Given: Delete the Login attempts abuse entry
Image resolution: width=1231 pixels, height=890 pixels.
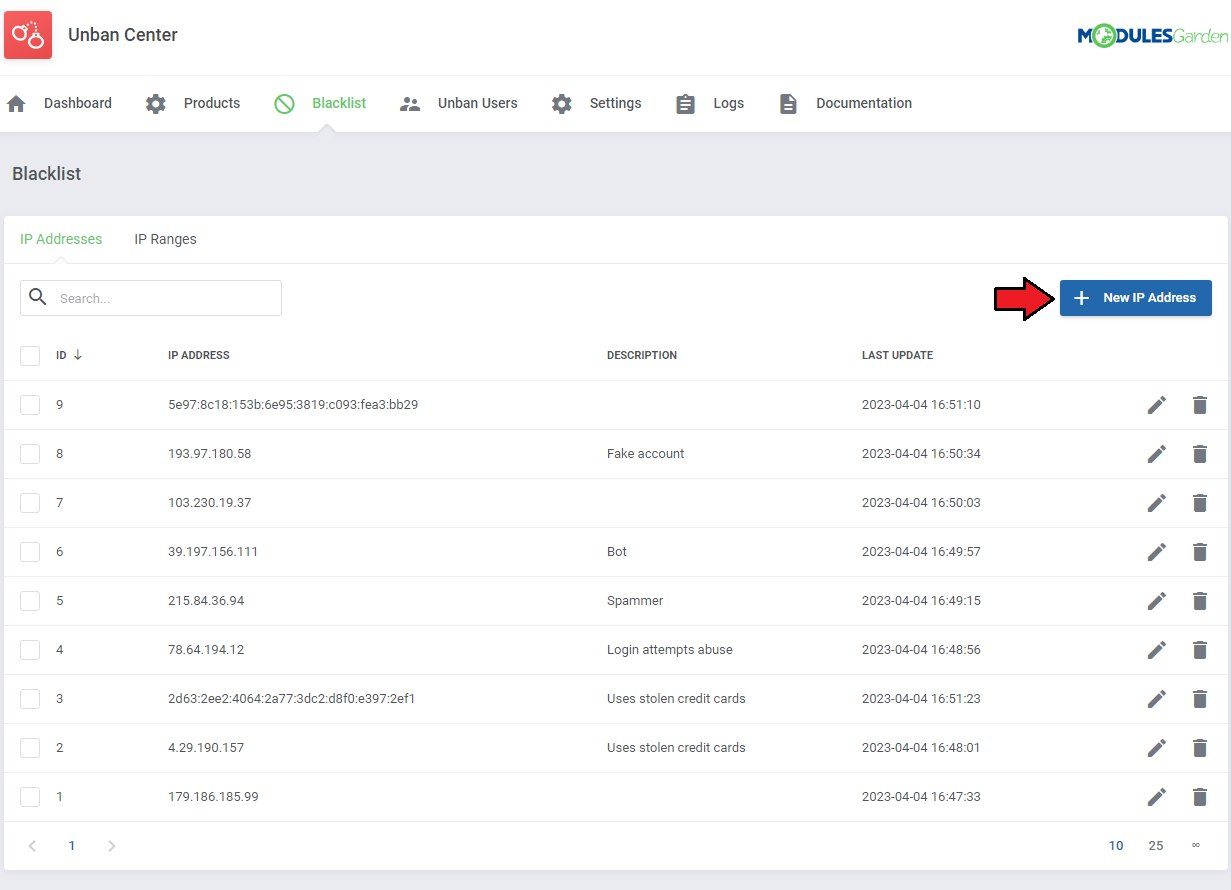Looking at the screenshot, I should click(1200, 650).
